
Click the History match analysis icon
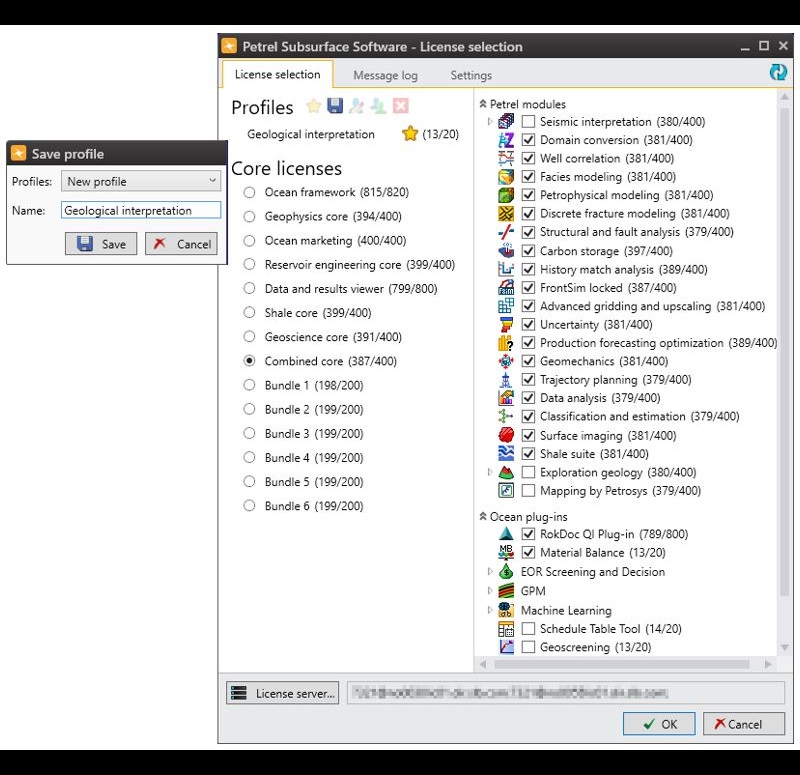(506, 269)
